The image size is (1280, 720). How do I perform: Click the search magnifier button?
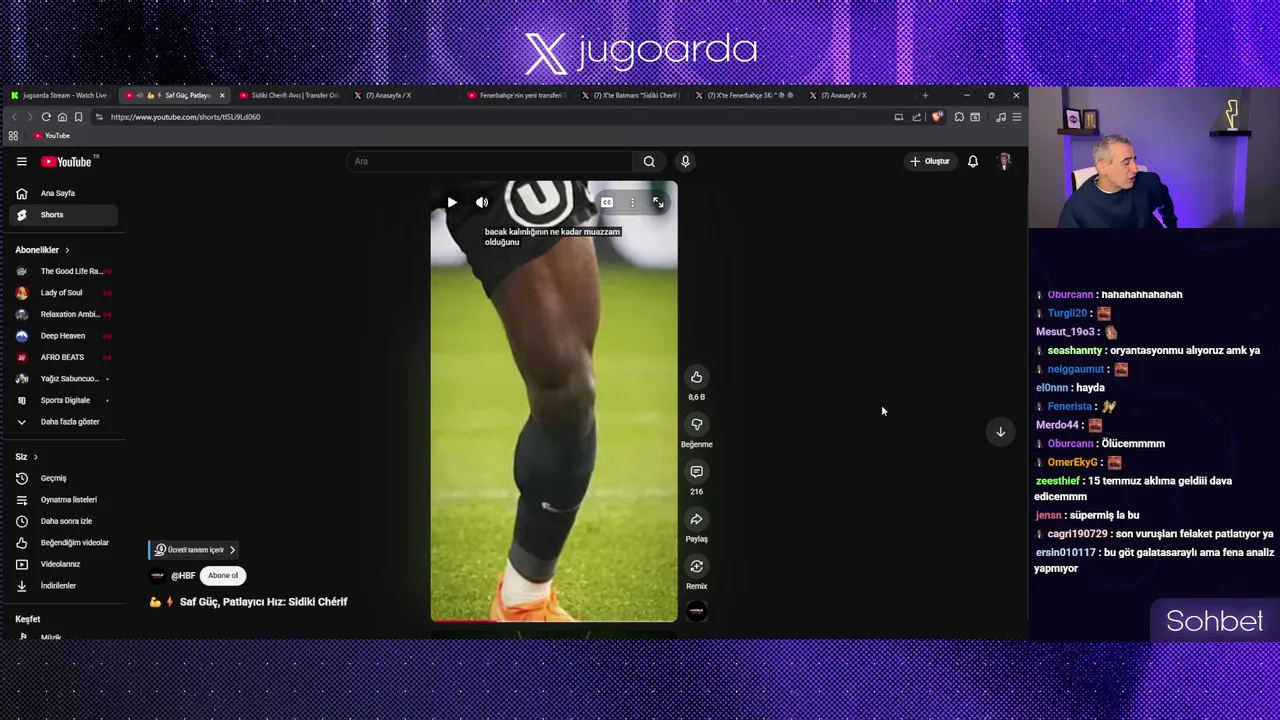tap(649, 161)
